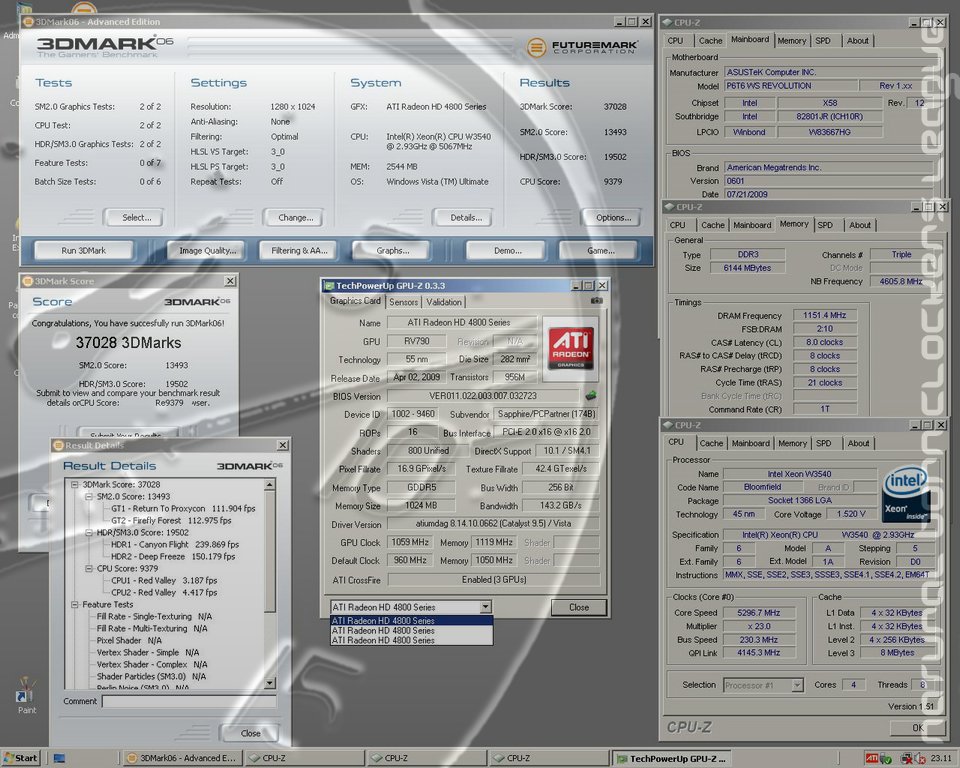Select the last ATI Radeon HD 4800 list entry

click(x=411, y=640)
